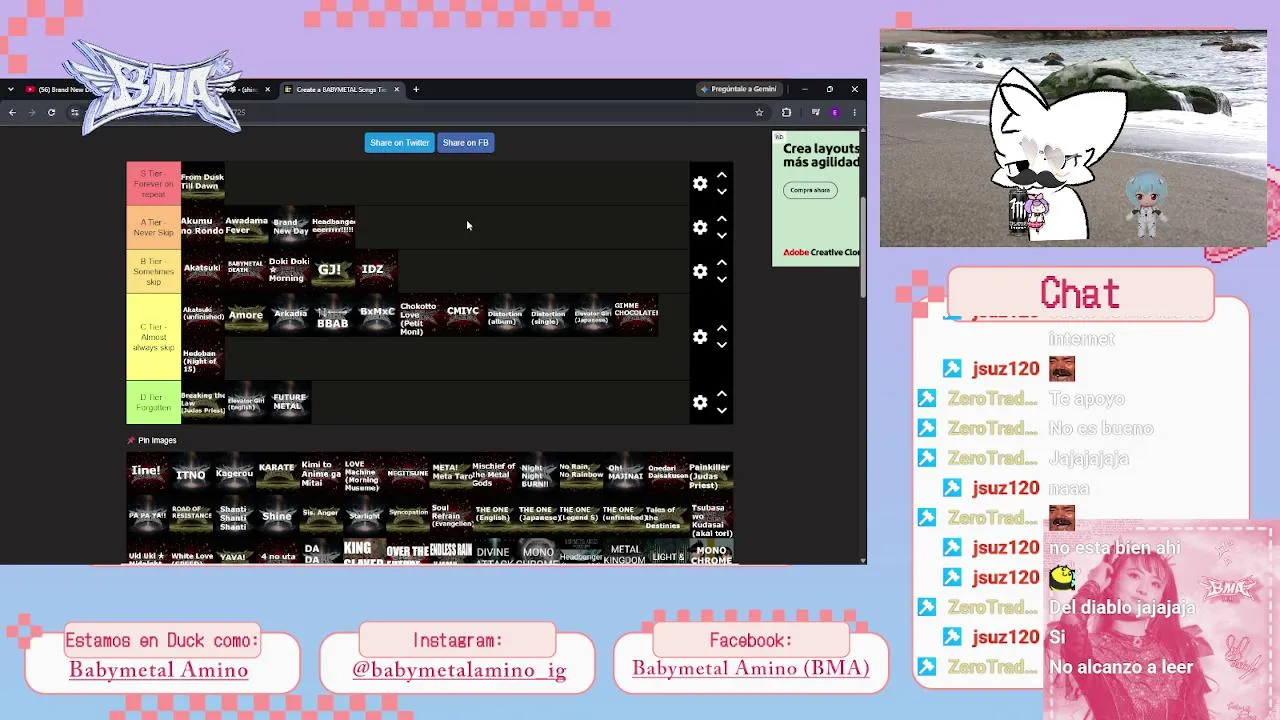1280x720 pixels.
Task: Move D Tier row down with arrow
Action: (722, 410)
